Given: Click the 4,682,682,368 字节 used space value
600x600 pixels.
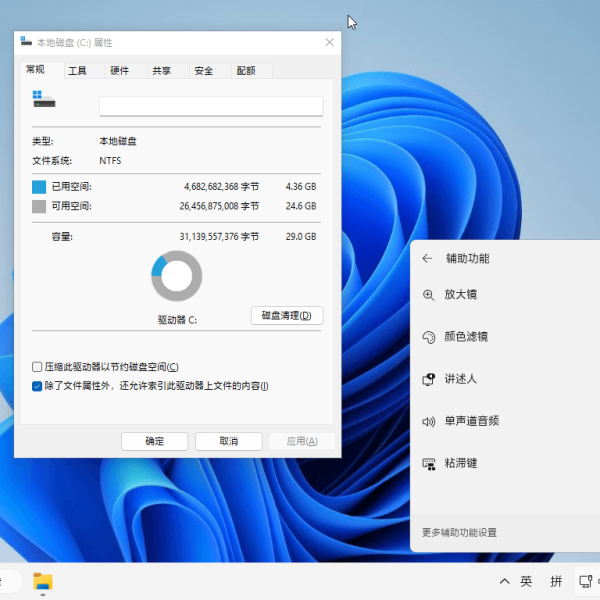Looking at the screenshot, I should click(x=221, y=187).
